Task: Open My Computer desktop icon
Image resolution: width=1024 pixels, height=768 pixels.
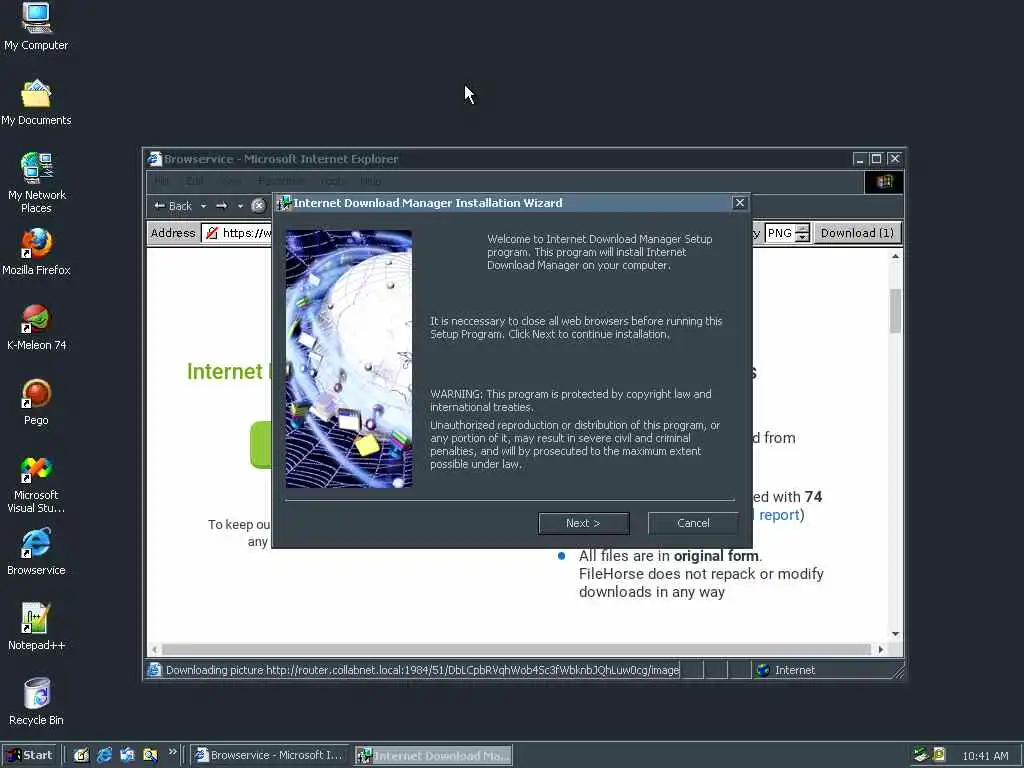Action: point(36,26)
